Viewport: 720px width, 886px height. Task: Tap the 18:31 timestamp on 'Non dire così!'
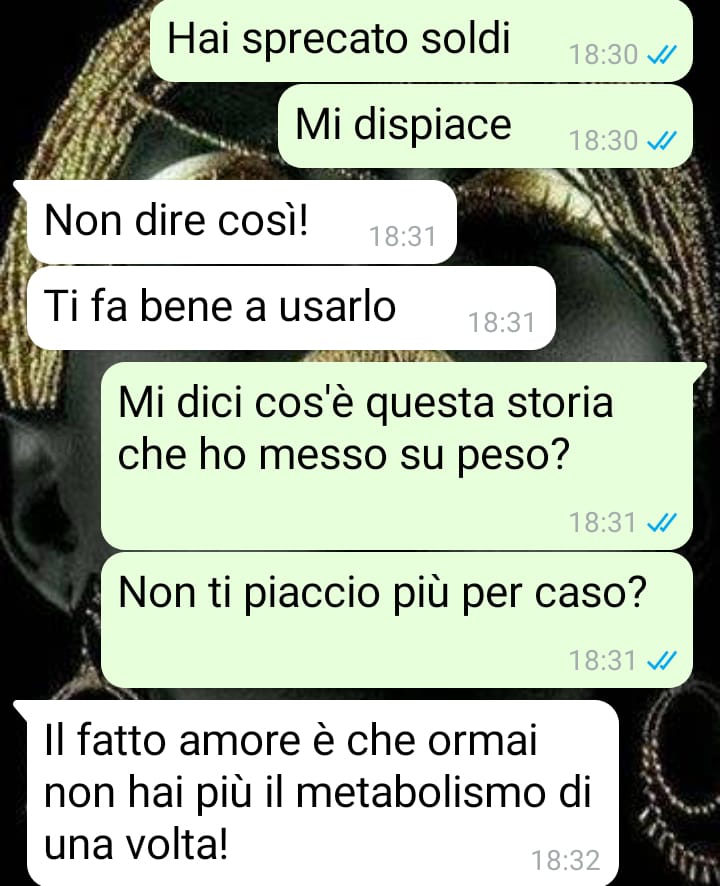pyautogui.click(x=402, y=236)
